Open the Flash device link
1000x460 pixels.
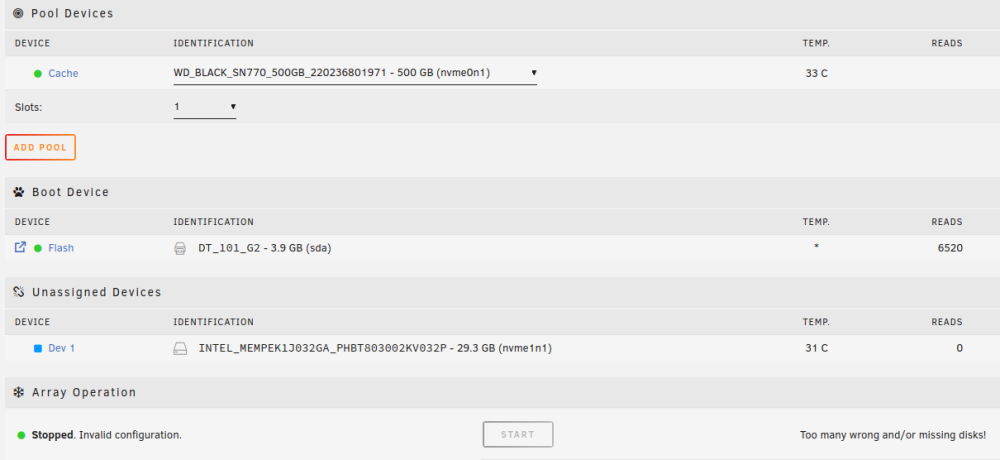(61, 248)
